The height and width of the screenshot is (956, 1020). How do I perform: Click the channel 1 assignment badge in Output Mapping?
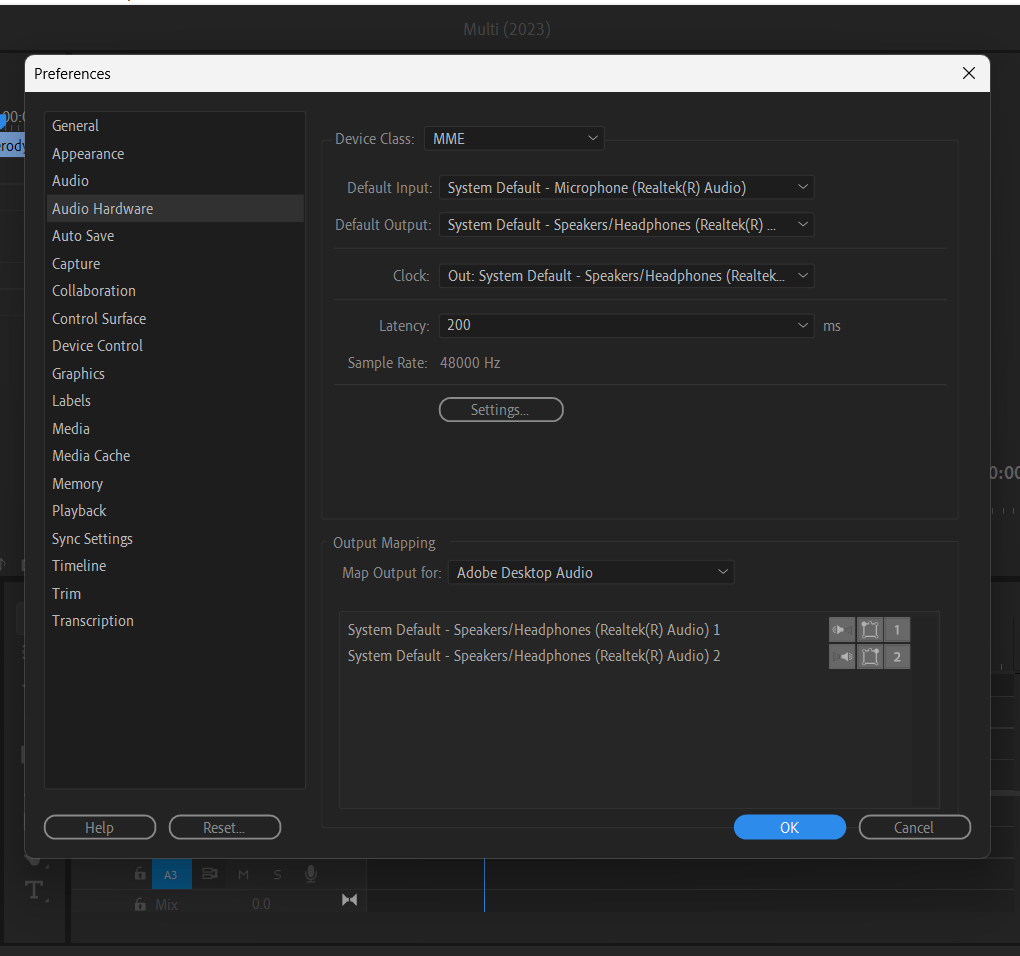(897, 629)
